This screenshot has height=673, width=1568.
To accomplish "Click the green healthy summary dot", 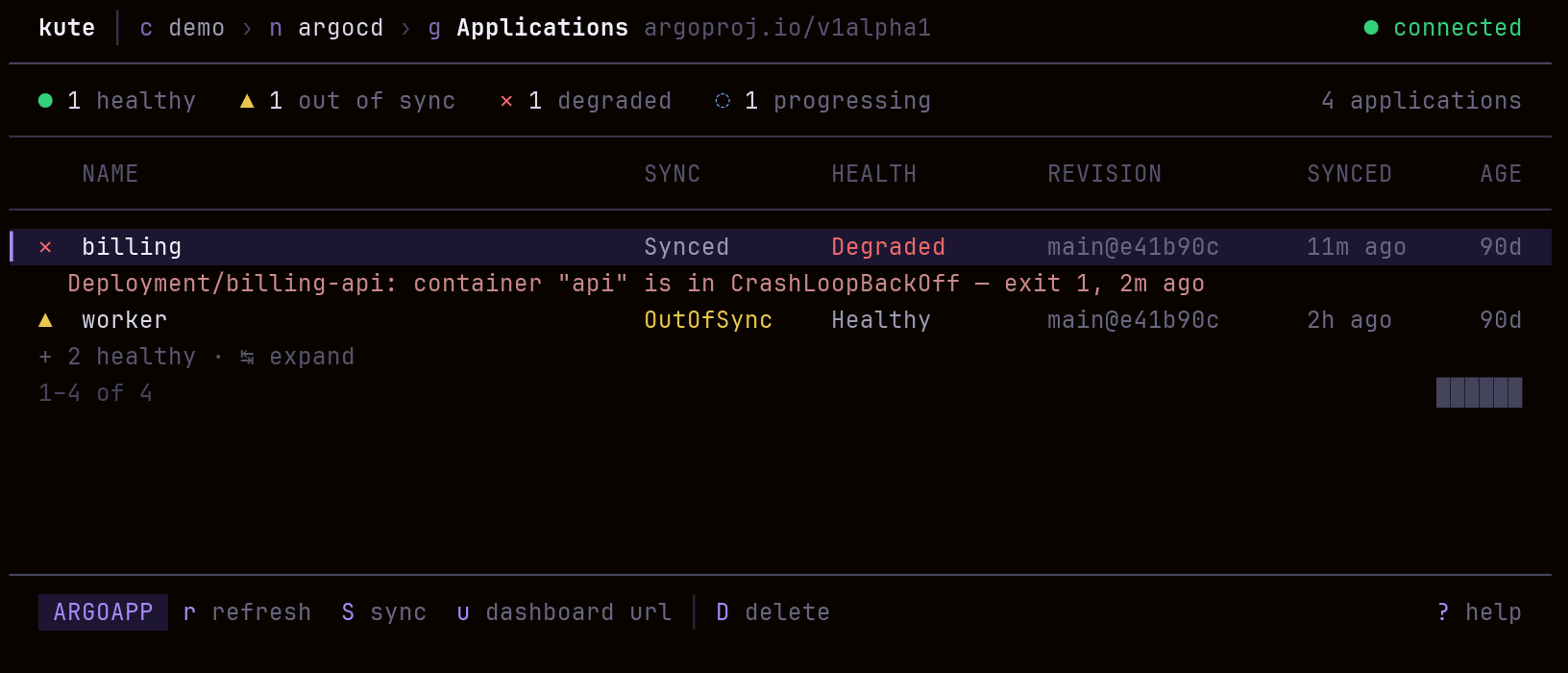I will pyautogui.click(x=45, y=101).
